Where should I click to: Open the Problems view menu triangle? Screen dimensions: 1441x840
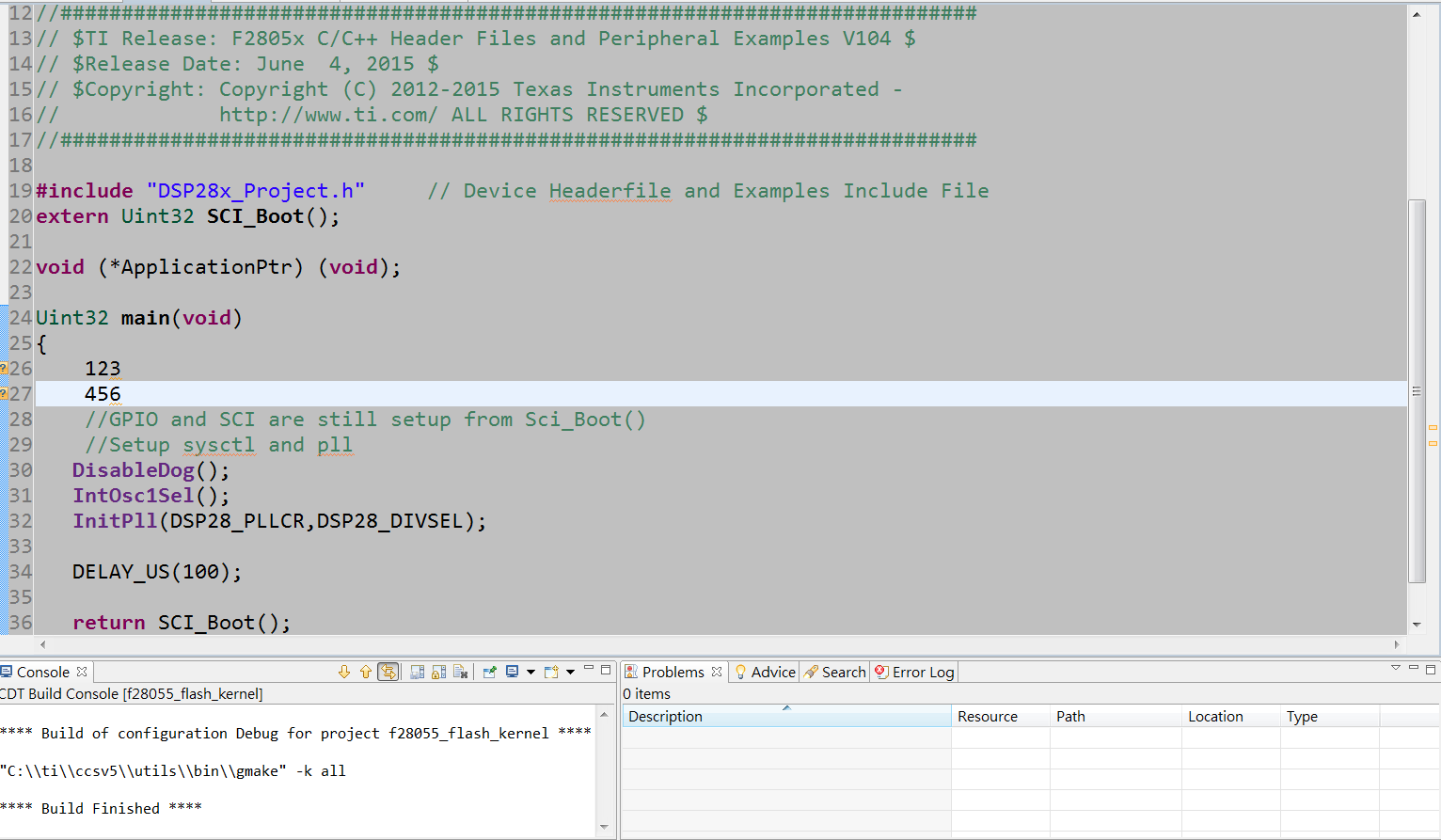1396,668
